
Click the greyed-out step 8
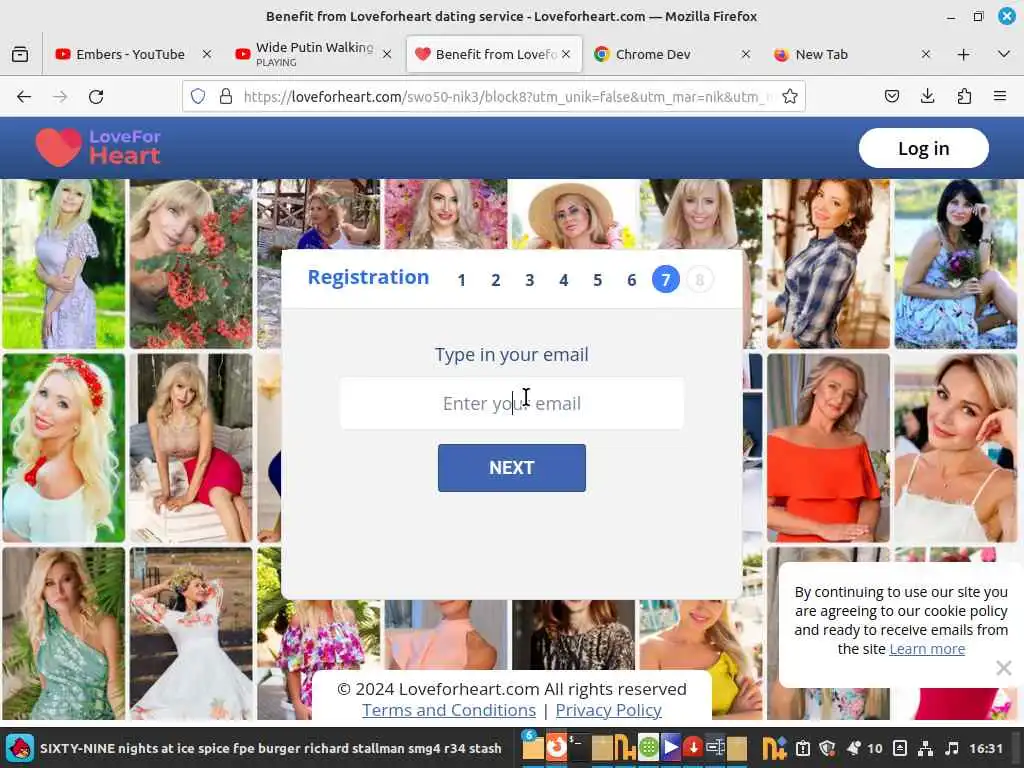pyautogui.click(x=699, y=280)
